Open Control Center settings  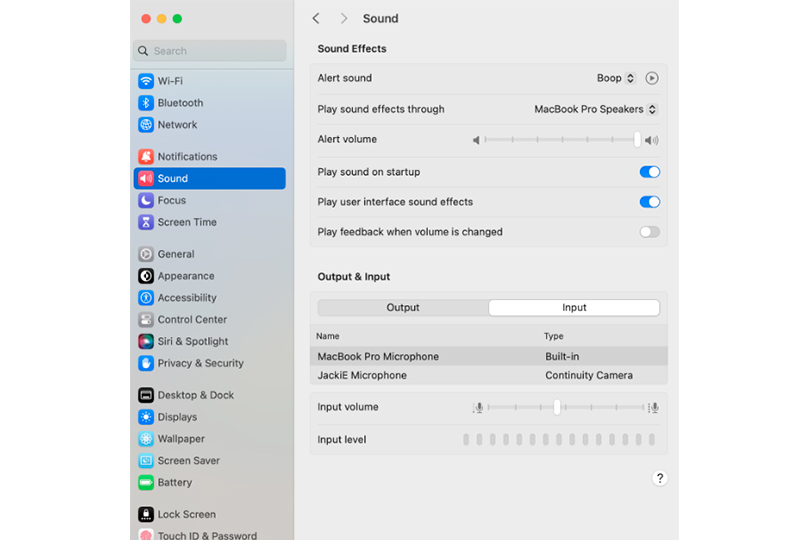pyautogui.click(x=191, y=320)
